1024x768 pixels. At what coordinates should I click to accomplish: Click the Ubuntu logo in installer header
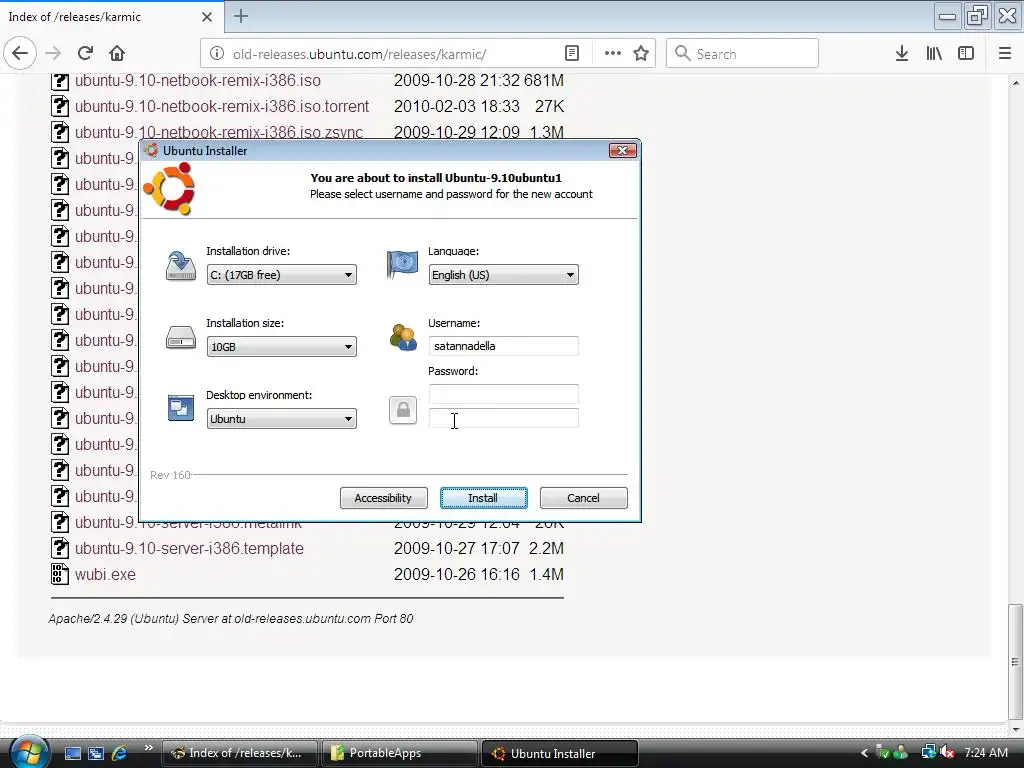pyautogui.click(x=170, y=188)
